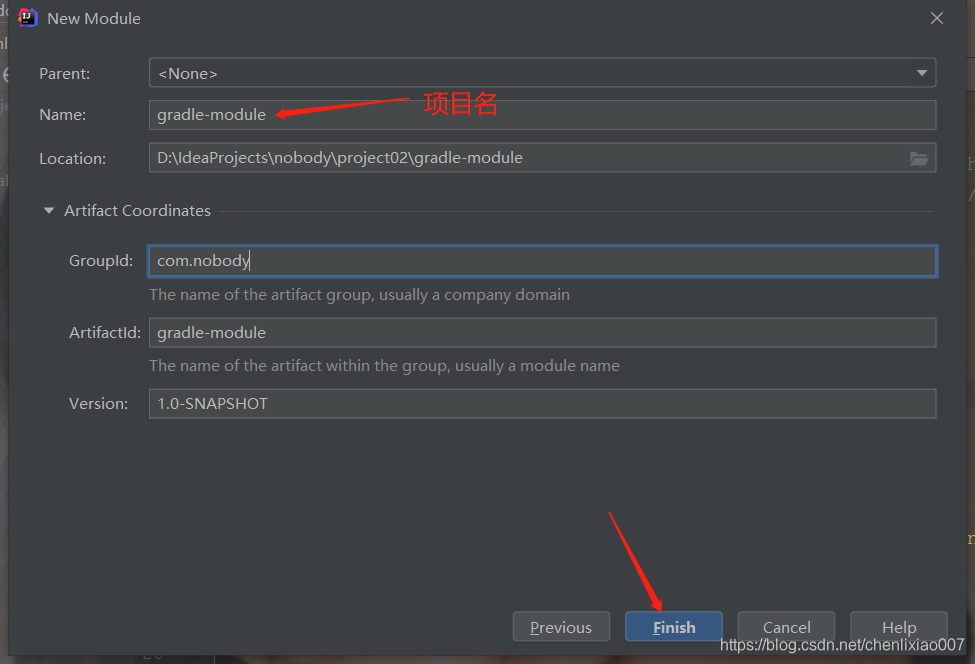Click the Name field with gradle-module
This screenshot has height=664, width=975.
[x=542, y=115]
